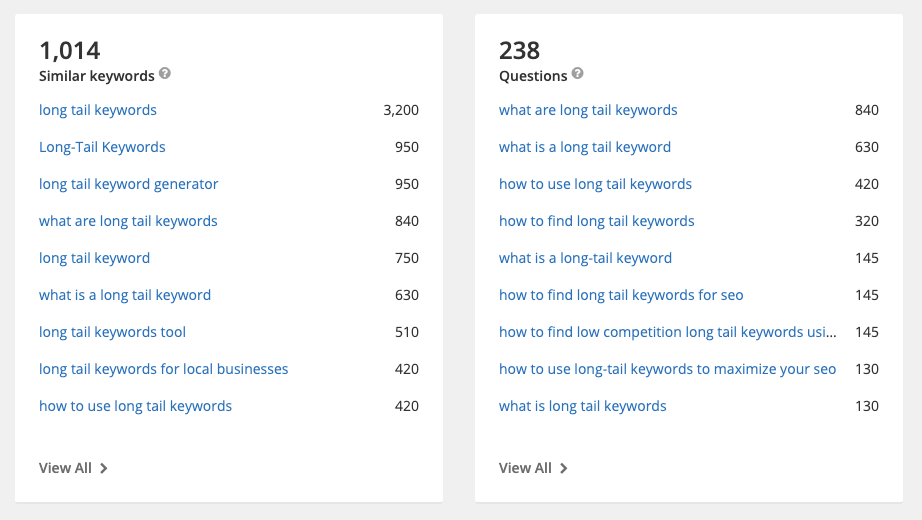Open 'how to use long-tail keywords to maximize your seo'
This screenshot has height=520, width=922.
tap(667, 369)
